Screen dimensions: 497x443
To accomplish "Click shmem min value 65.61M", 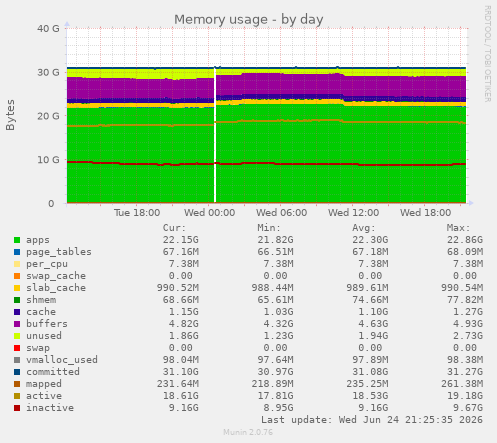I will tap(275, 300).
